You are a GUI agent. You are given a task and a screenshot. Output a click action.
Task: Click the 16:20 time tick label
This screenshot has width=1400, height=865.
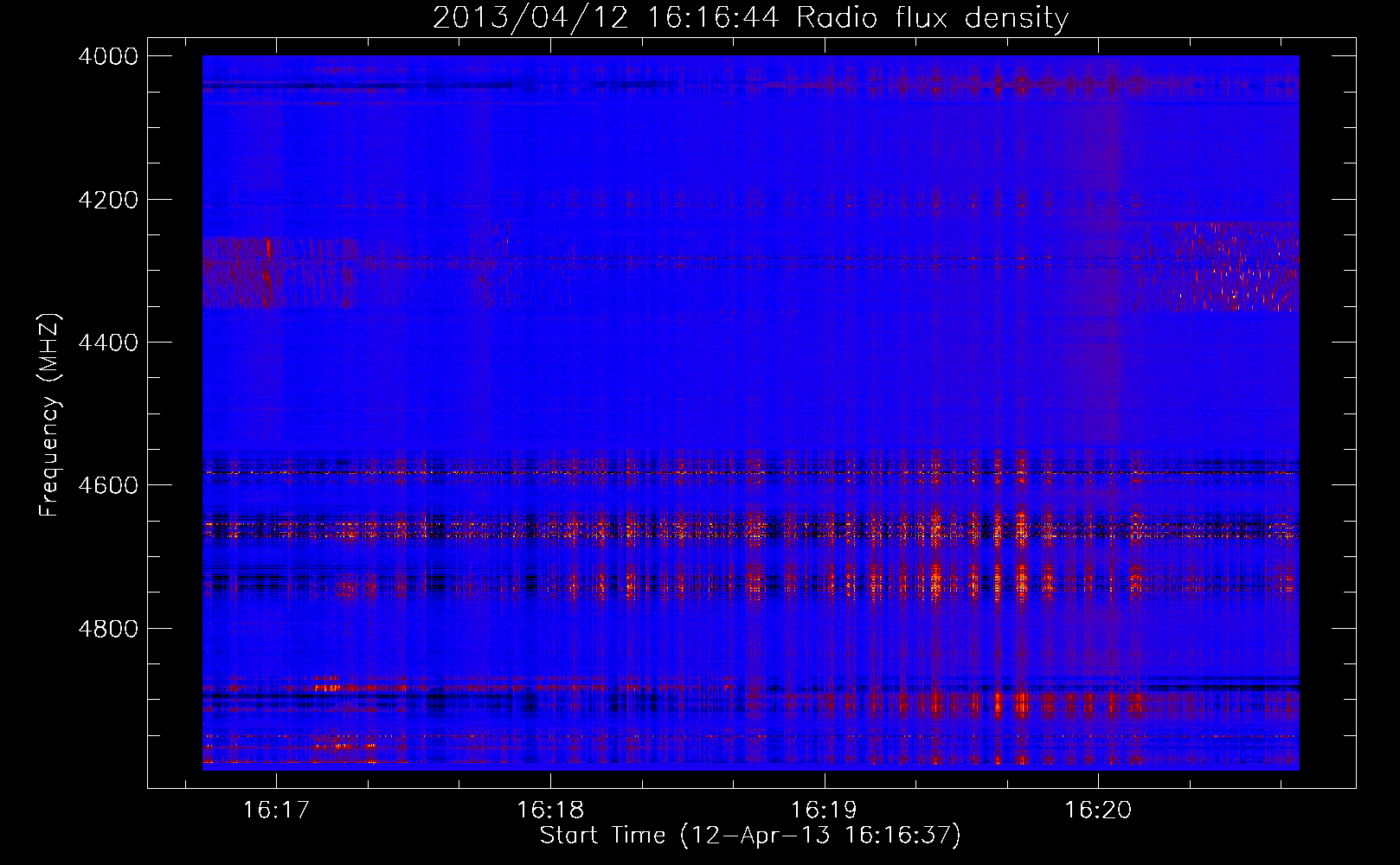pos(1098,810)
